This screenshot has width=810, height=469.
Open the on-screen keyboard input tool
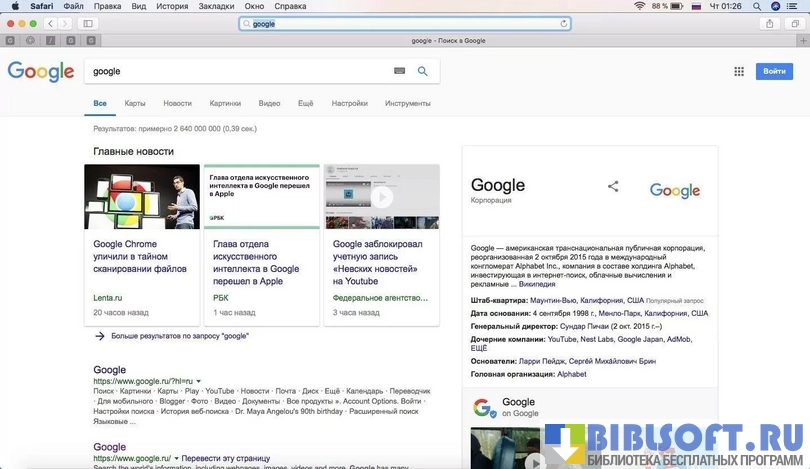(x=400, y=71)
